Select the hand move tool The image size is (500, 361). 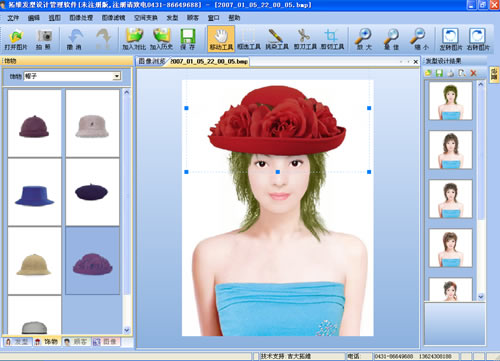point(221,39)
